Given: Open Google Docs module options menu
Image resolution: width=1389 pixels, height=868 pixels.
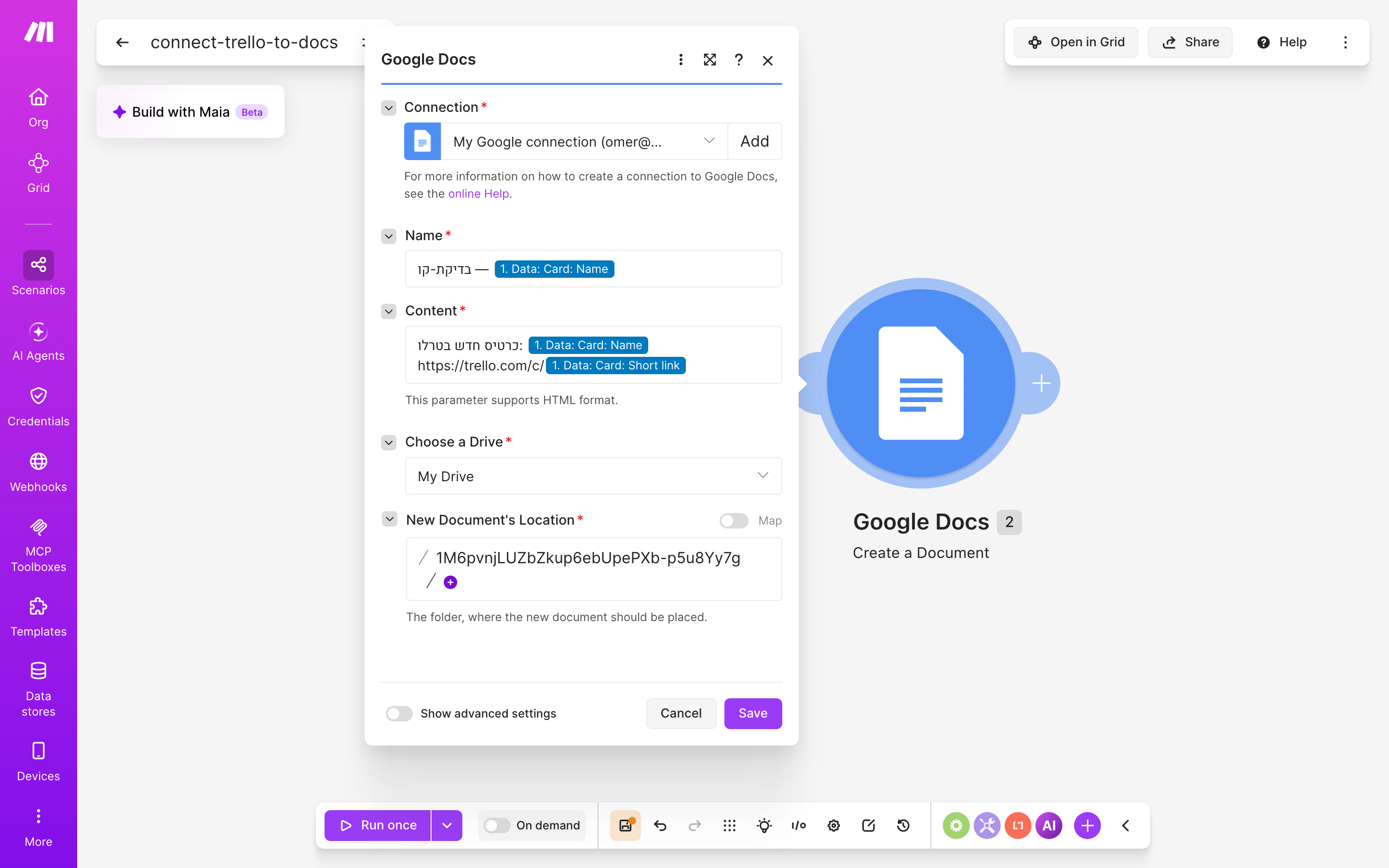Looking at the screenshot, I should (x=681, y=60).
